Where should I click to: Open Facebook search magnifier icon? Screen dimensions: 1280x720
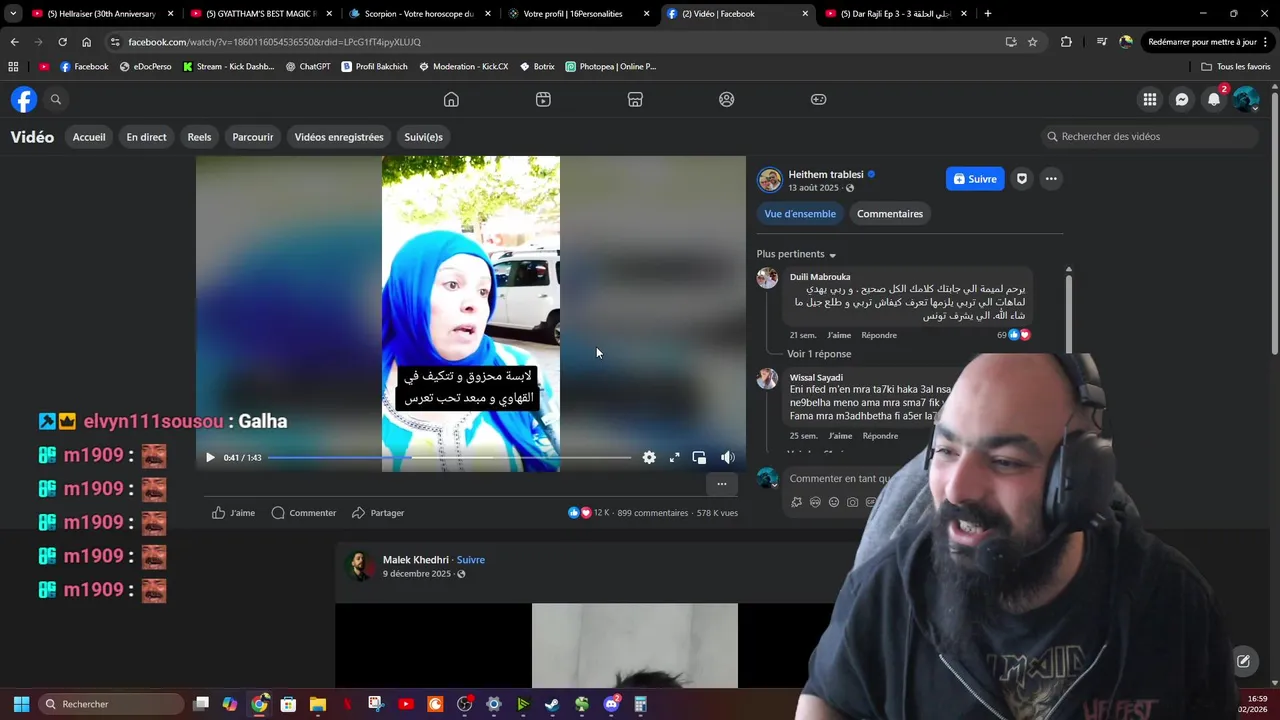coord(56,99)
